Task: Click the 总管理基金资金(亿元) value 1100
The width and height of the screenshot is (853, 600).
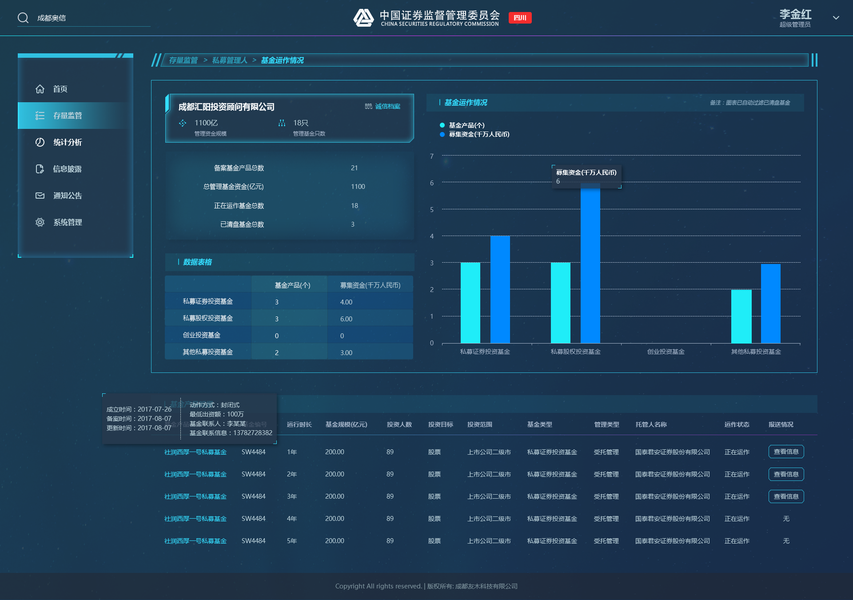Action: [358, 187]
